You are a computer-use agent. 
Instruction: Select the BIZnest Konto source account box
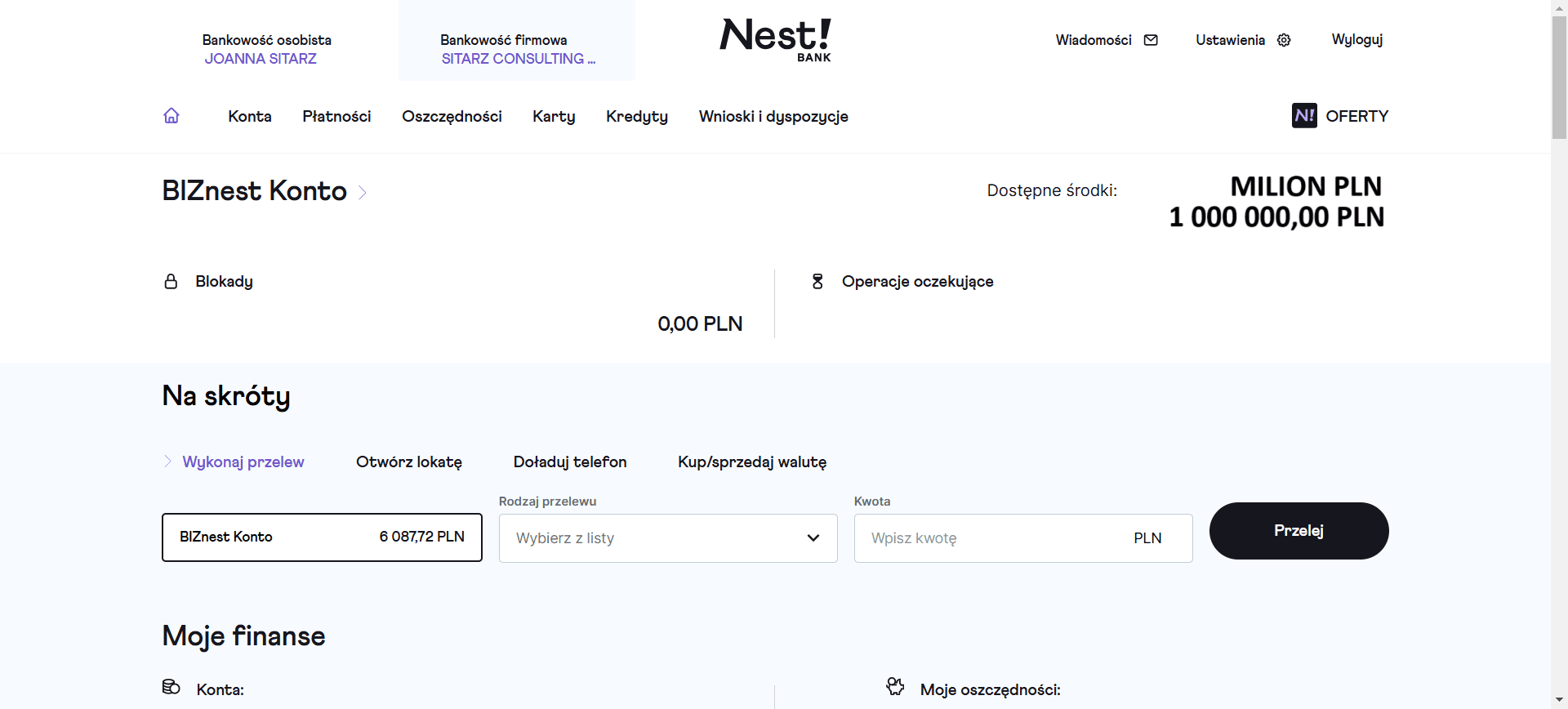322,537
